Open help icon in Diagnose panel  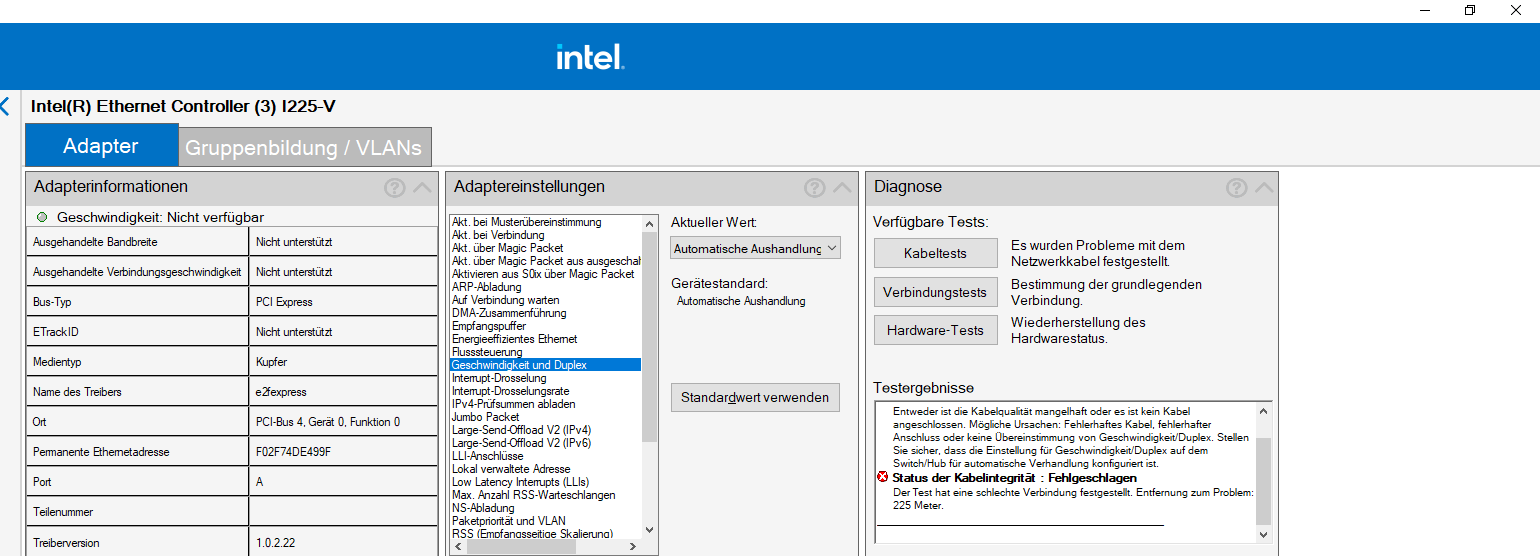[1236, 187]
